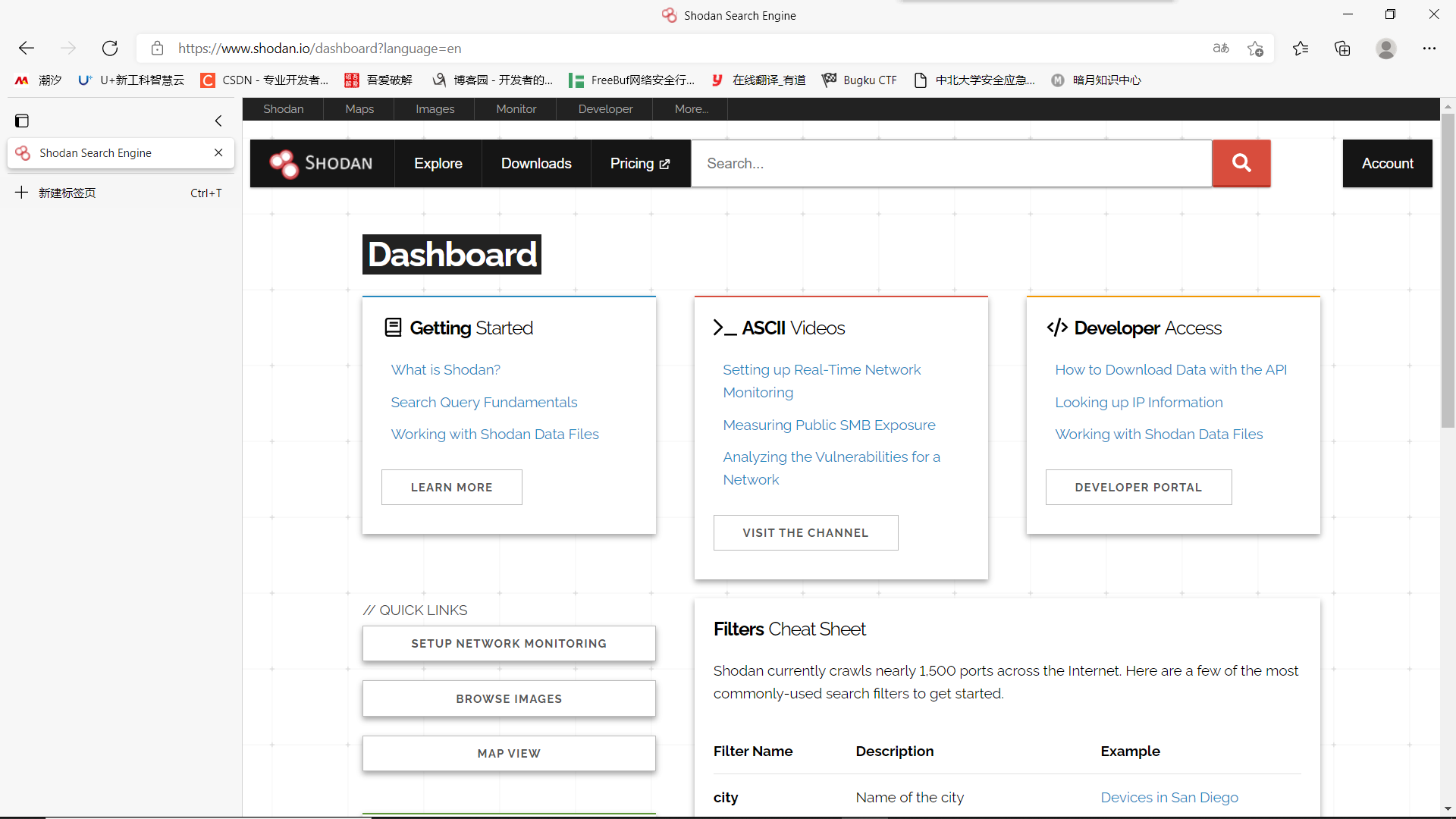
Task: Open the U+新工科智慧云 bookmark
Action: (x=131, y=80)
